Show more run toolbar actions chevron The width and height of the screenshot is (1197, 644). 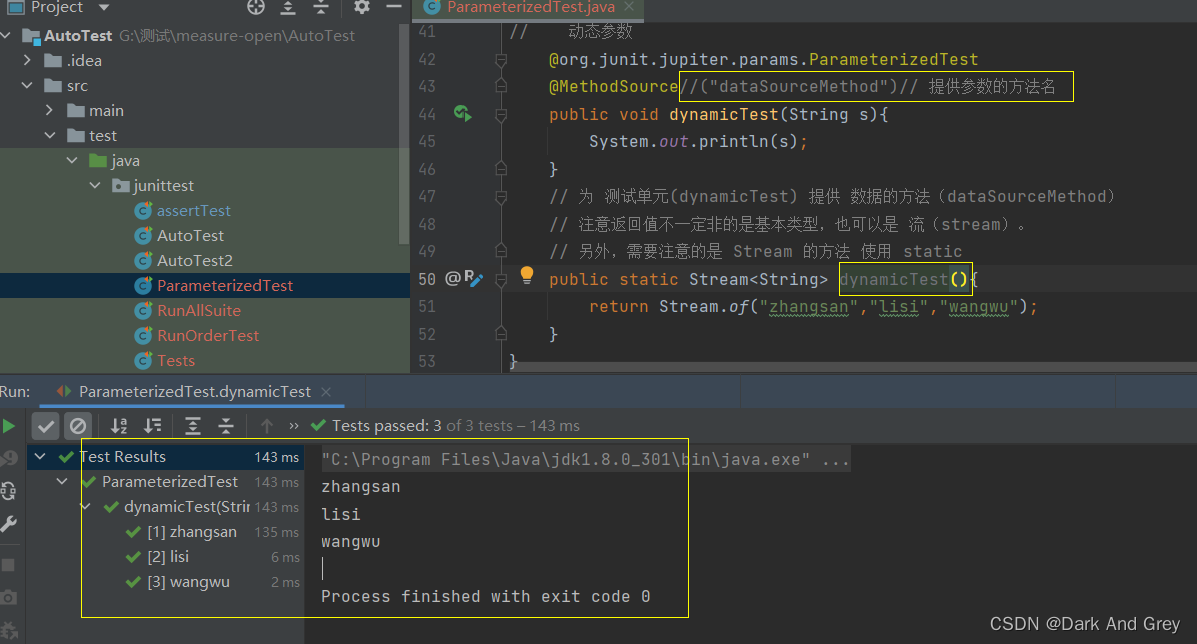pos(294,426)
